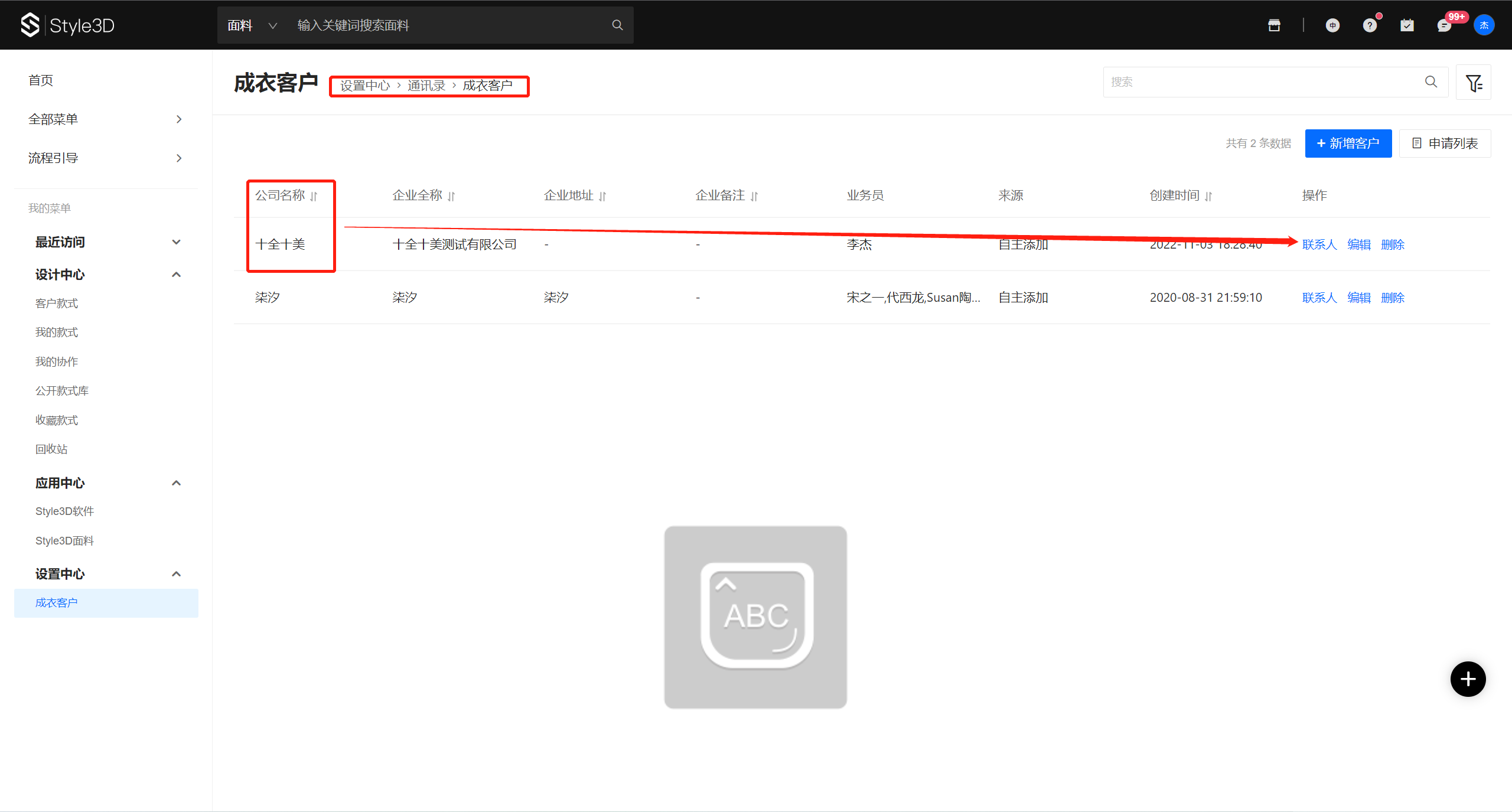This screenshot has width=1512, height=812.
Task: Go to 首页 in sidebar
Action: [41, 80]
